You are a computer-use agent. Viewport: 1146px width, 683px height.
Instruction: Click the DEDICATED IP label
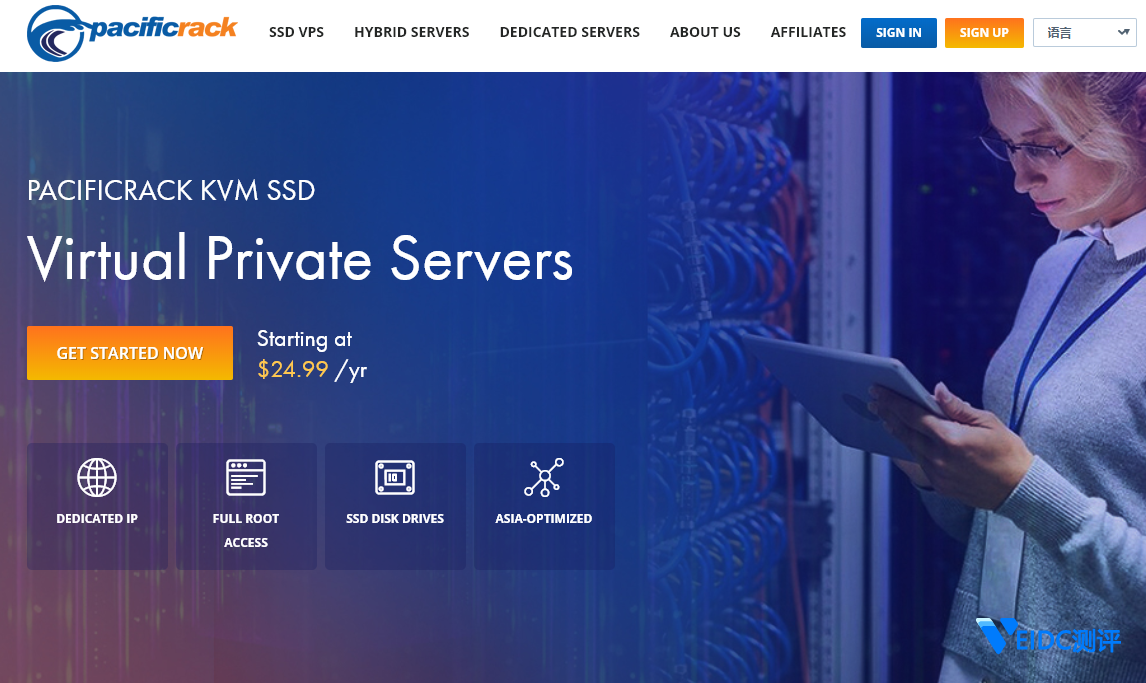(x=97, y=519)
